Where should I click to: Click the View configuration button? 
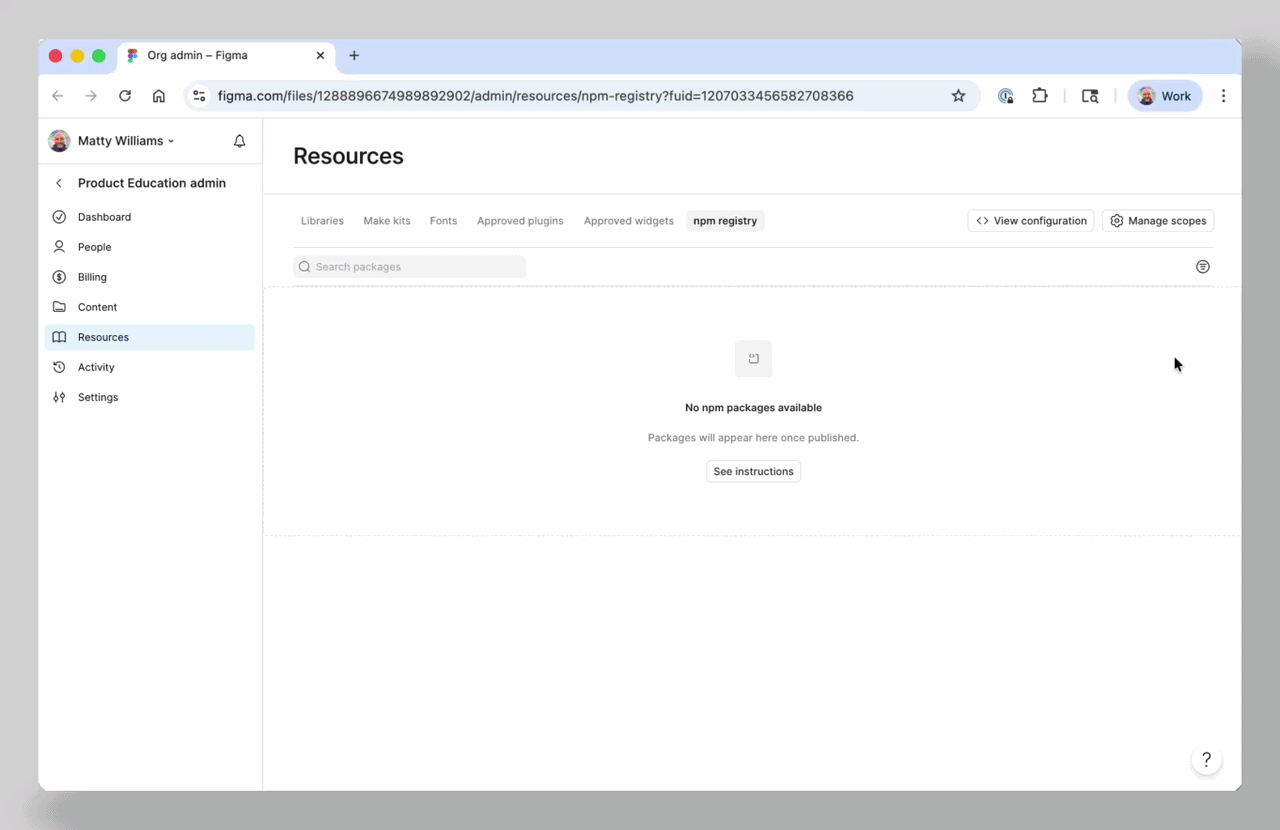1031,221
